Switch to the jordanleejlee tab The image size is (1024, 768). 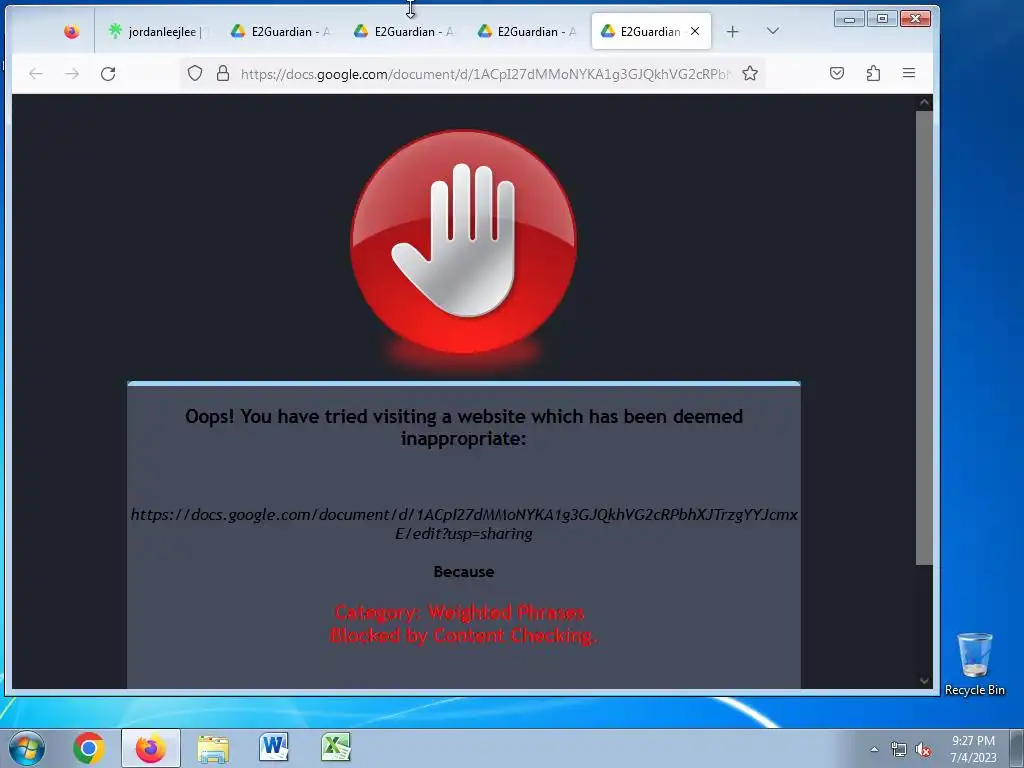[156, 31]
